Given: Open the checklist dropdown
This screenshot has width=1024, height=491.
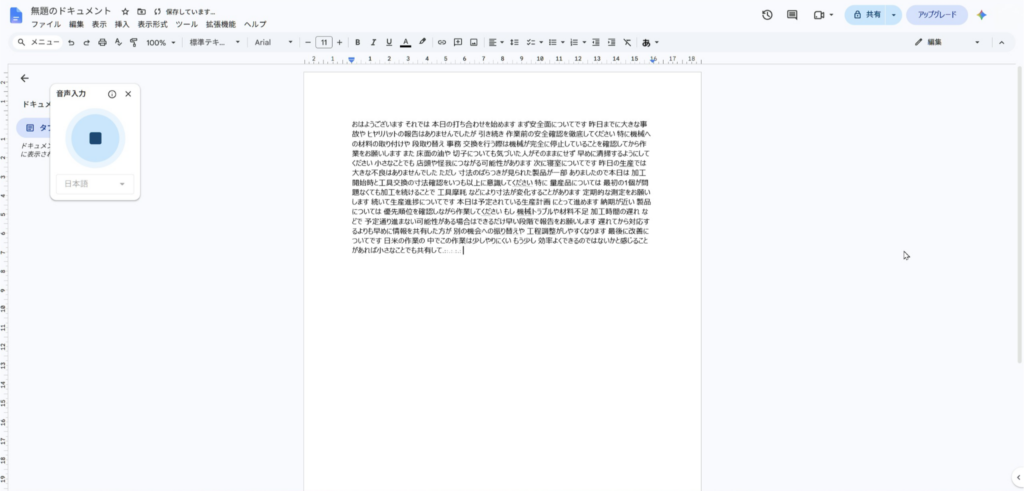Looking at the screenshot, I should coord(535,42).
